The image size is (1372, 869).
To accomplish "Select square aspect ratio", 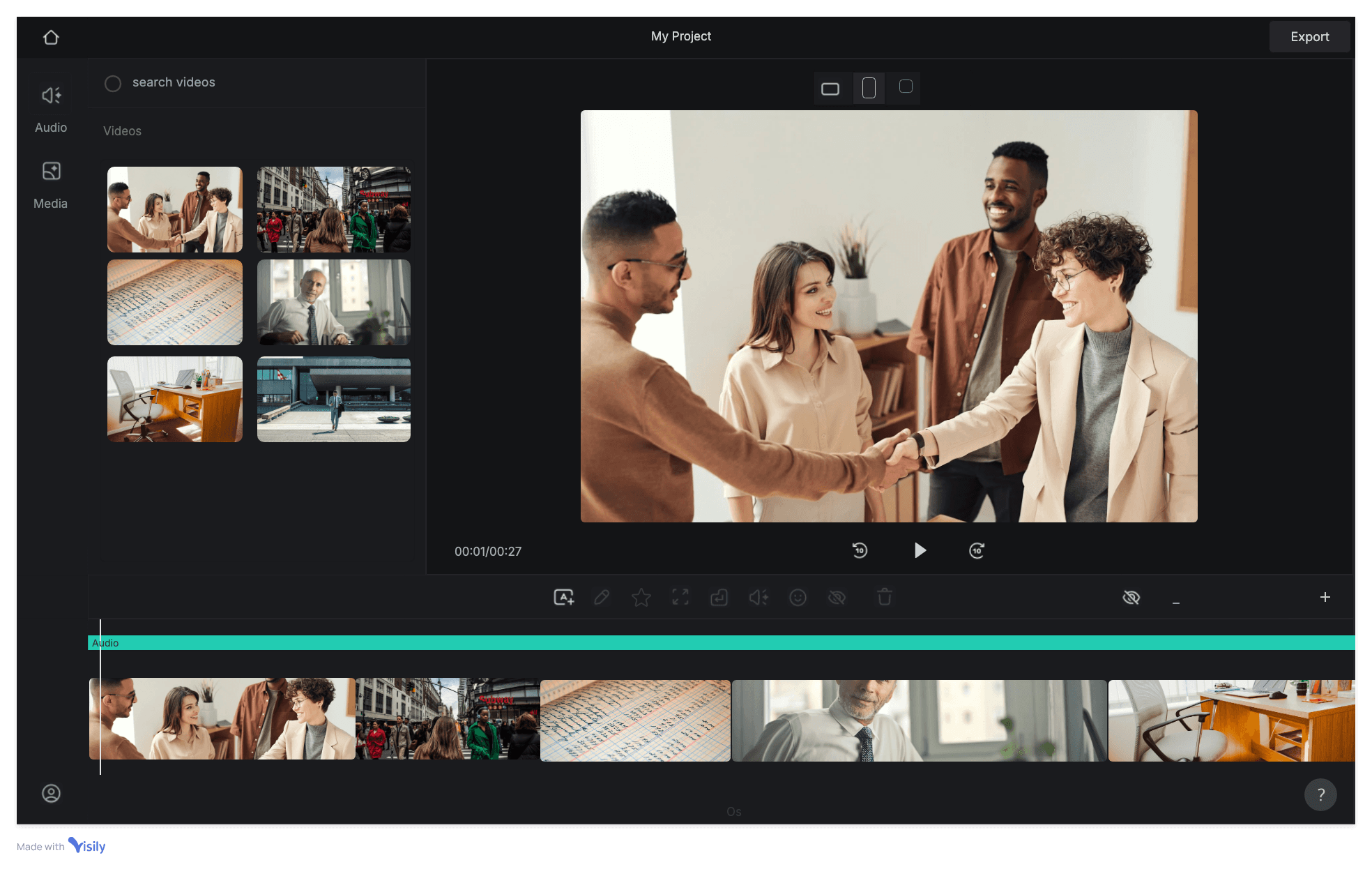I will 906,86.
